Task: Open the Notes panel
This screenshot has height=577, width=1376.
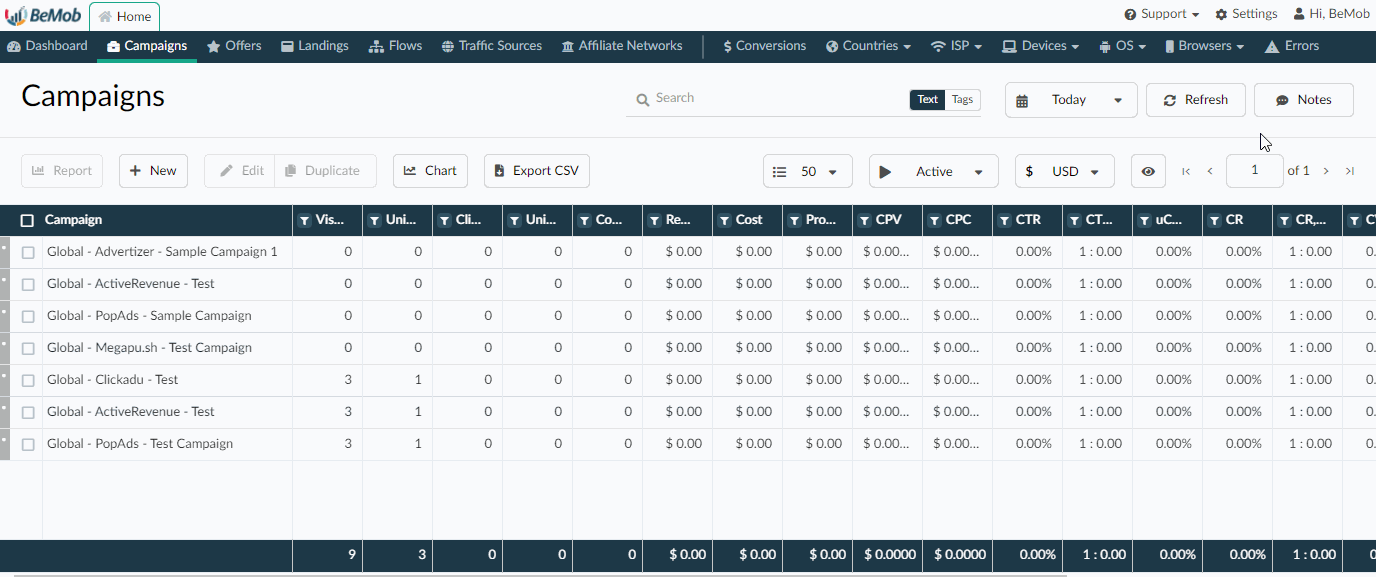Action: (x=1304, y=100)
